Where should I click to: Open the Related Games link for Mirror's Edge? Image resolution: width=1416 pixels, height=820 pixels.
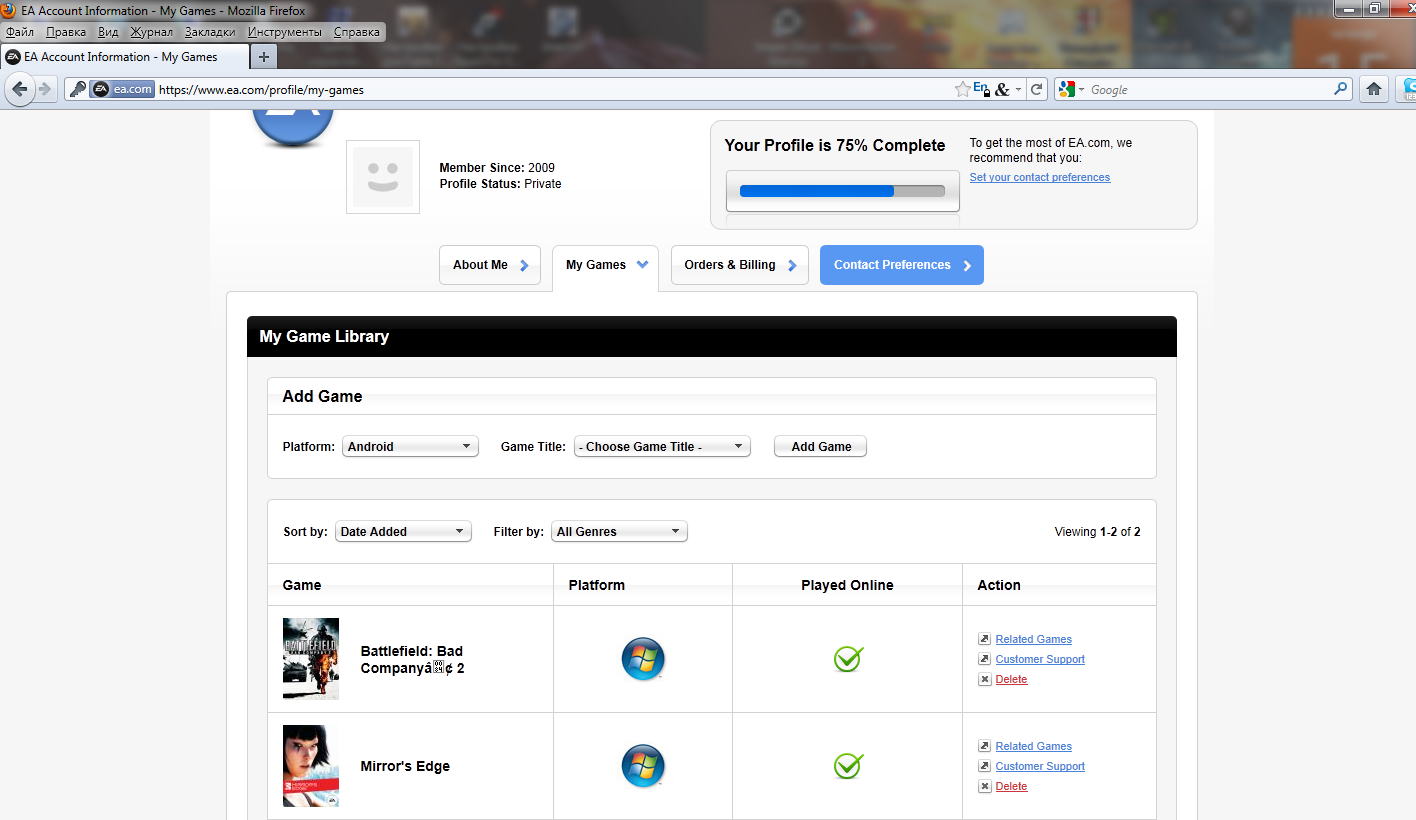(1034, 746)
